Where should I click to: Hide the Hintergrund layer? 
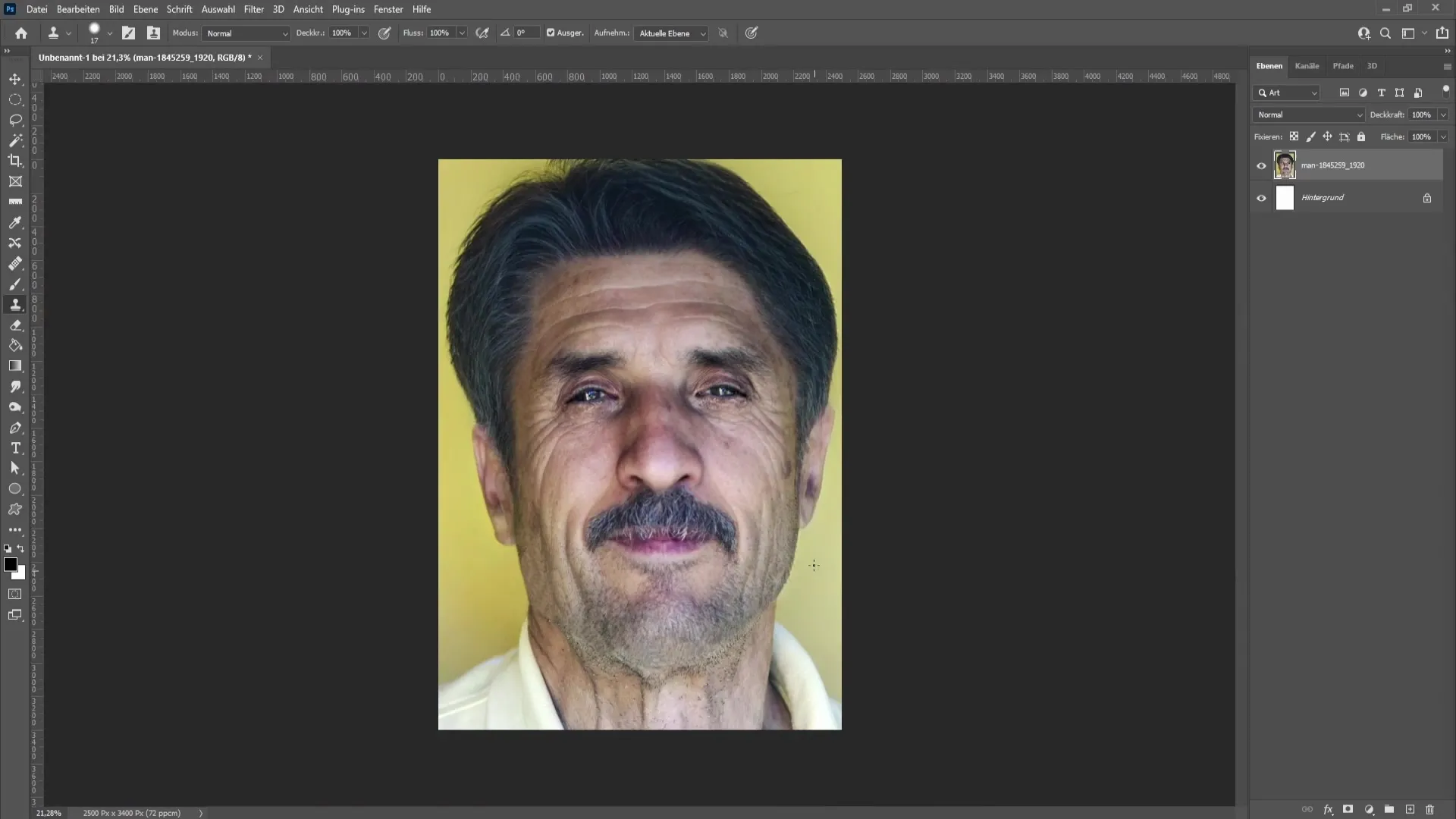[x=1261, y=199]
